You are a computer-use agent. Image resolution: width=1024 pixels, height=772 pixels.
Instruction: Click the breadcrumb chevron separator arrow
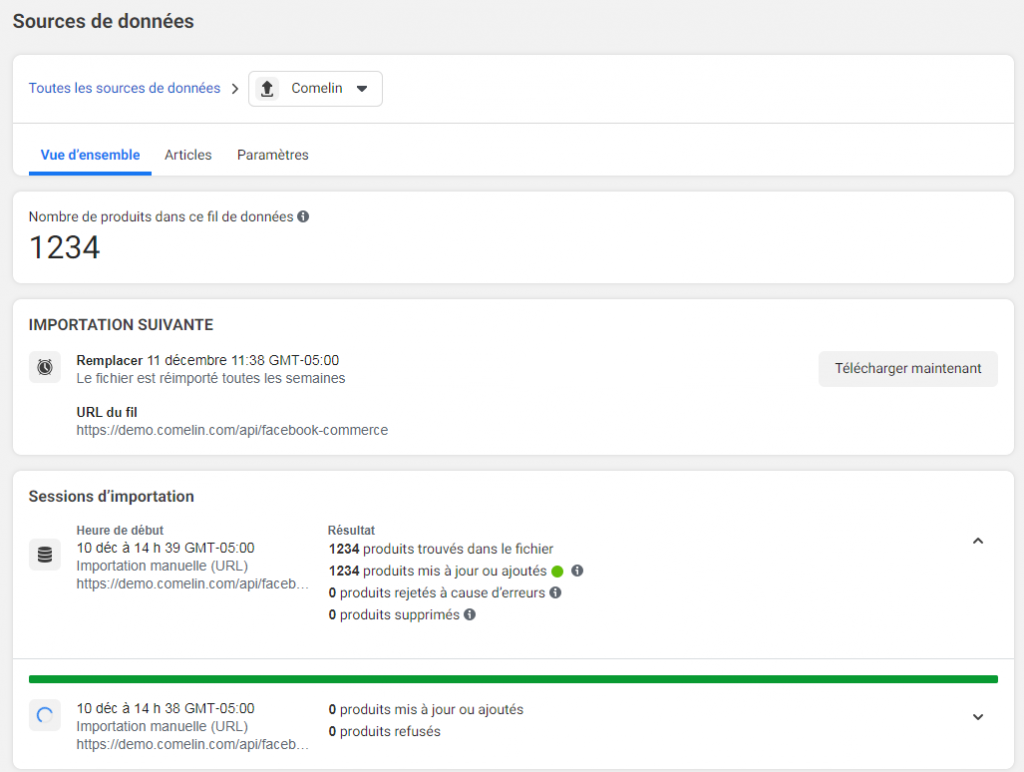coord(235,89)
